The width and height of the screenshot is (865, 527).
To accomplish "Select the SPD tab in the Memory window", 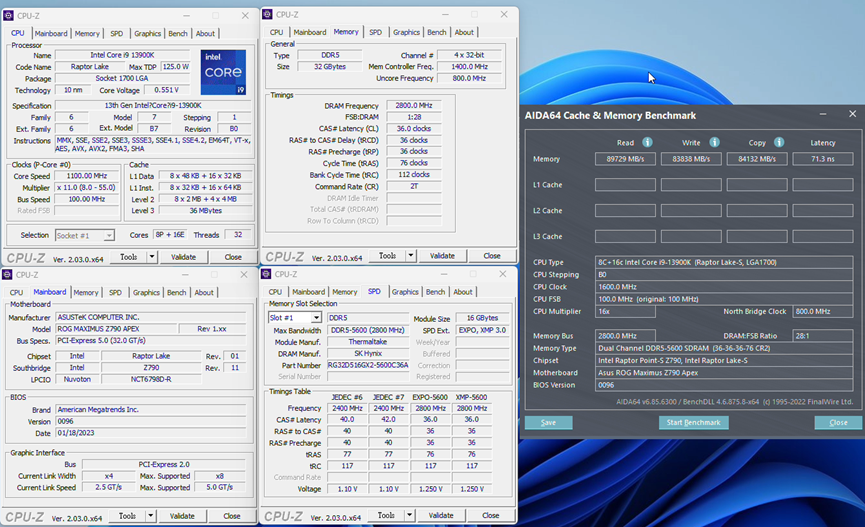I will coord(376,33).
